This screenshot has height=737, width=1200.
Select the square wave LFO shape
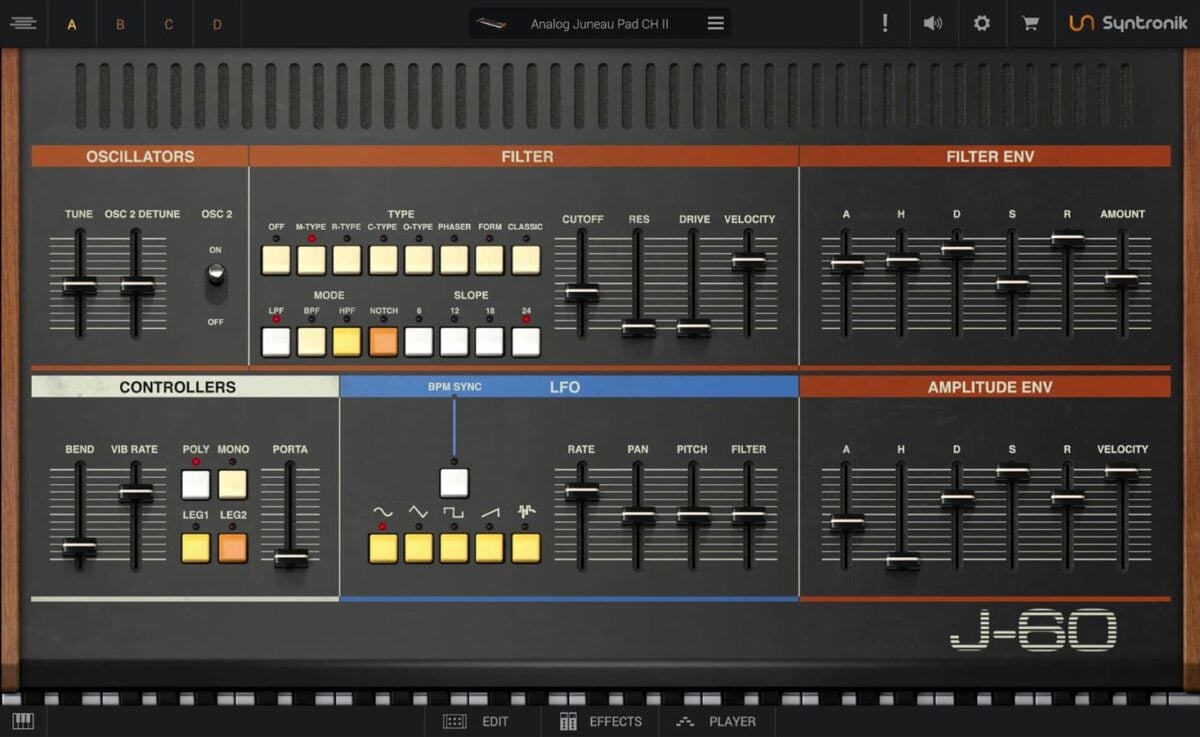pyautogui.click(x=454, y=546)
